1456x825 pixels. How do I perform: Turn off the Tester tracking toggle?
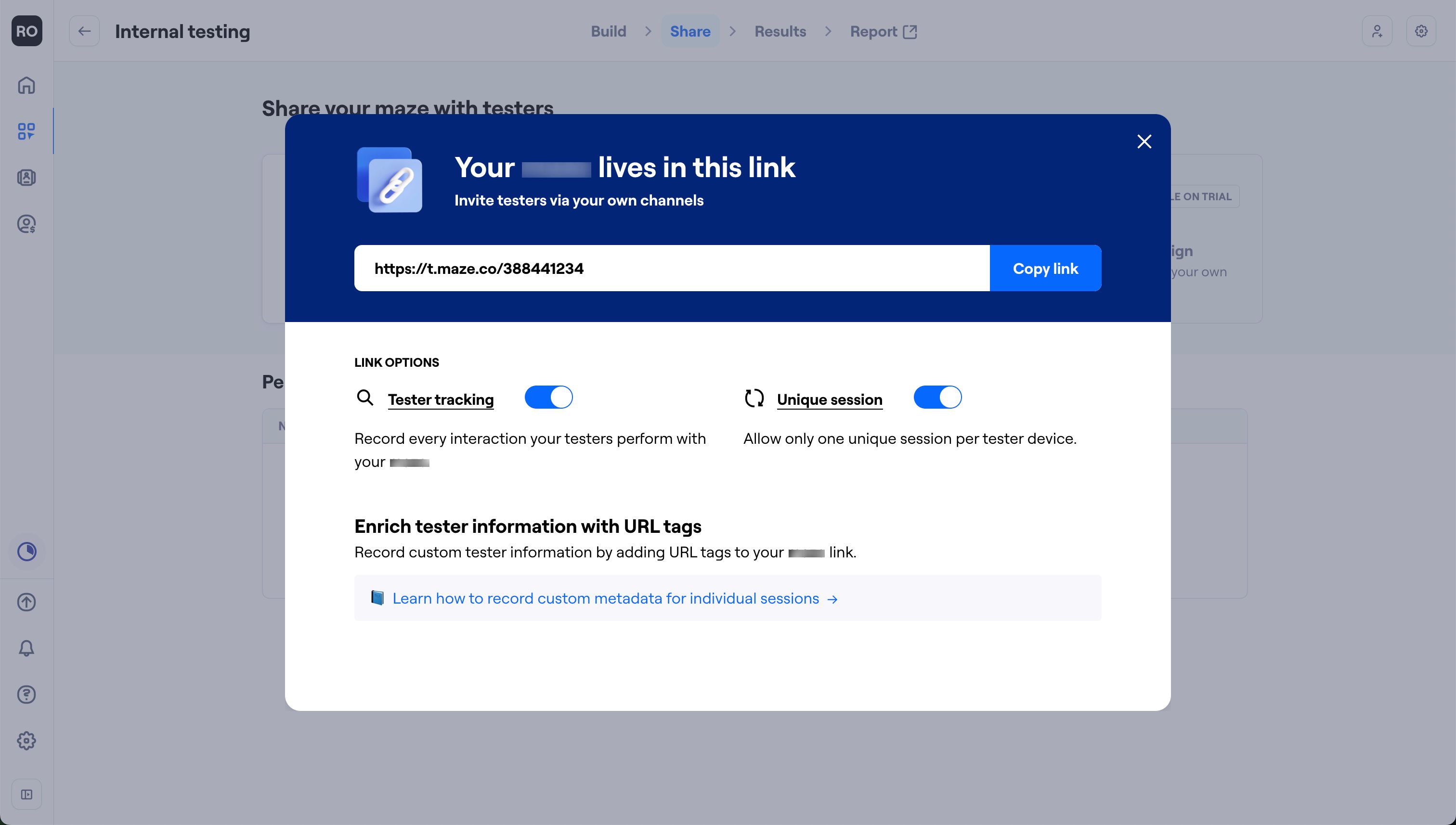pos(548,397)
